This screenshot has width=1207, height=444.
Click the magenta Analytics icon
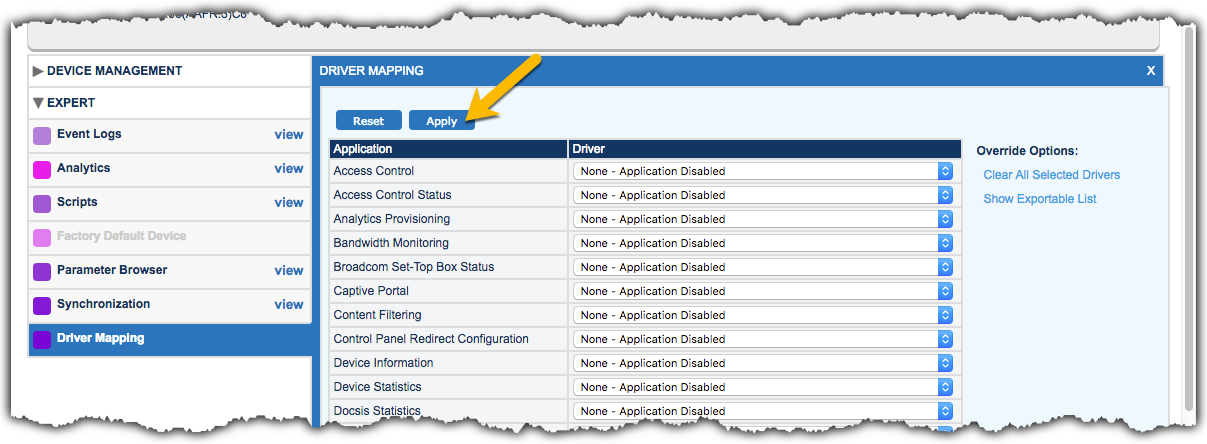pyautogui.click(x=42, y=170)
